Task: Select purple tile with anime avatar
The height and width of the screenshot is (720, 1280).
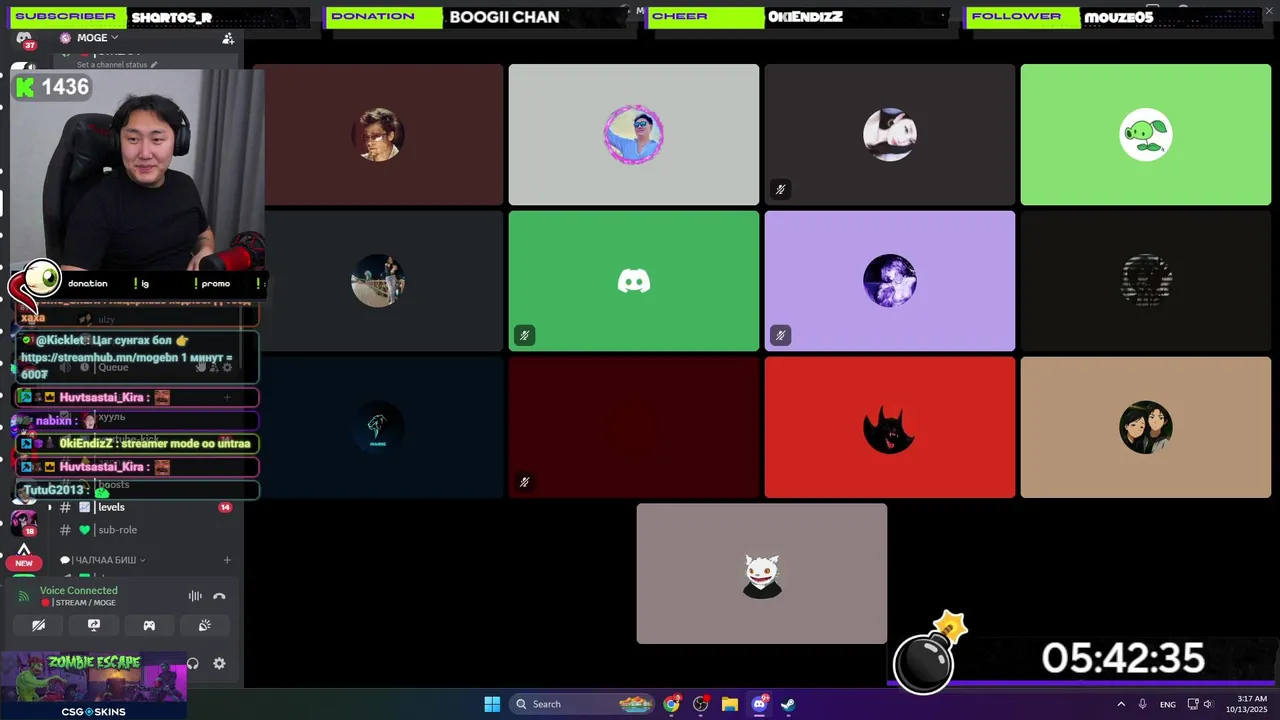Action: coord(889,281)
